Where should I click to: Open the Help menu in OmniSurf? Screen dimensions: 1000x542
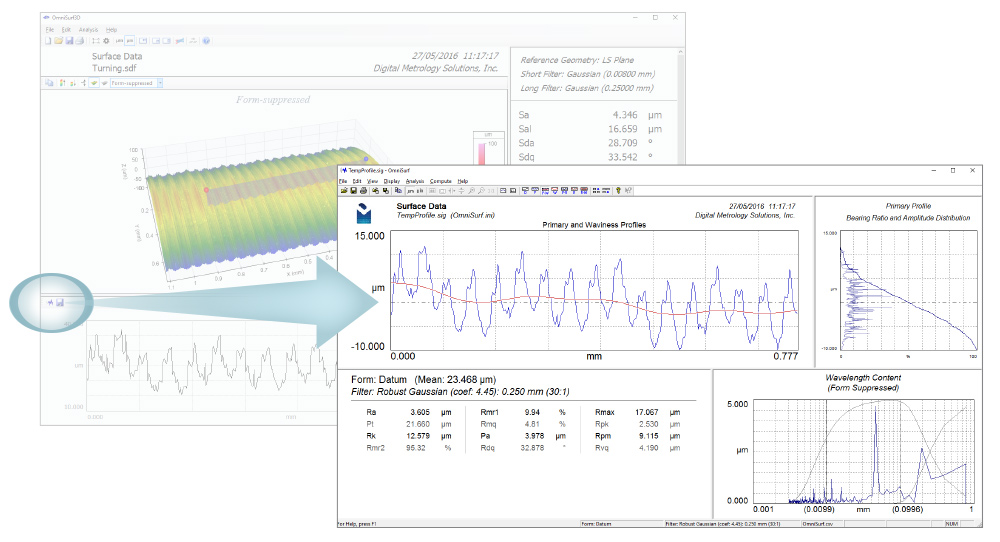click(x=462, y=181)
